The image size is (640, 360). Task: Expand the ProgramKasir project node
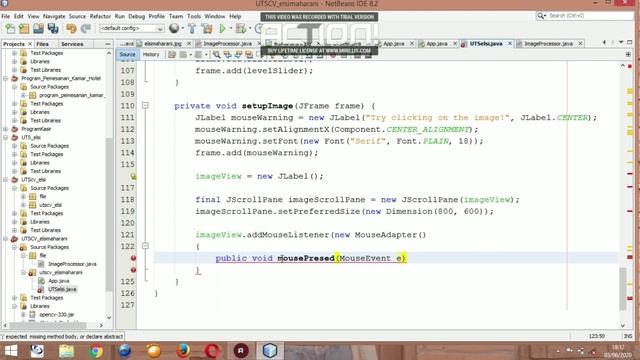[6, 129]
